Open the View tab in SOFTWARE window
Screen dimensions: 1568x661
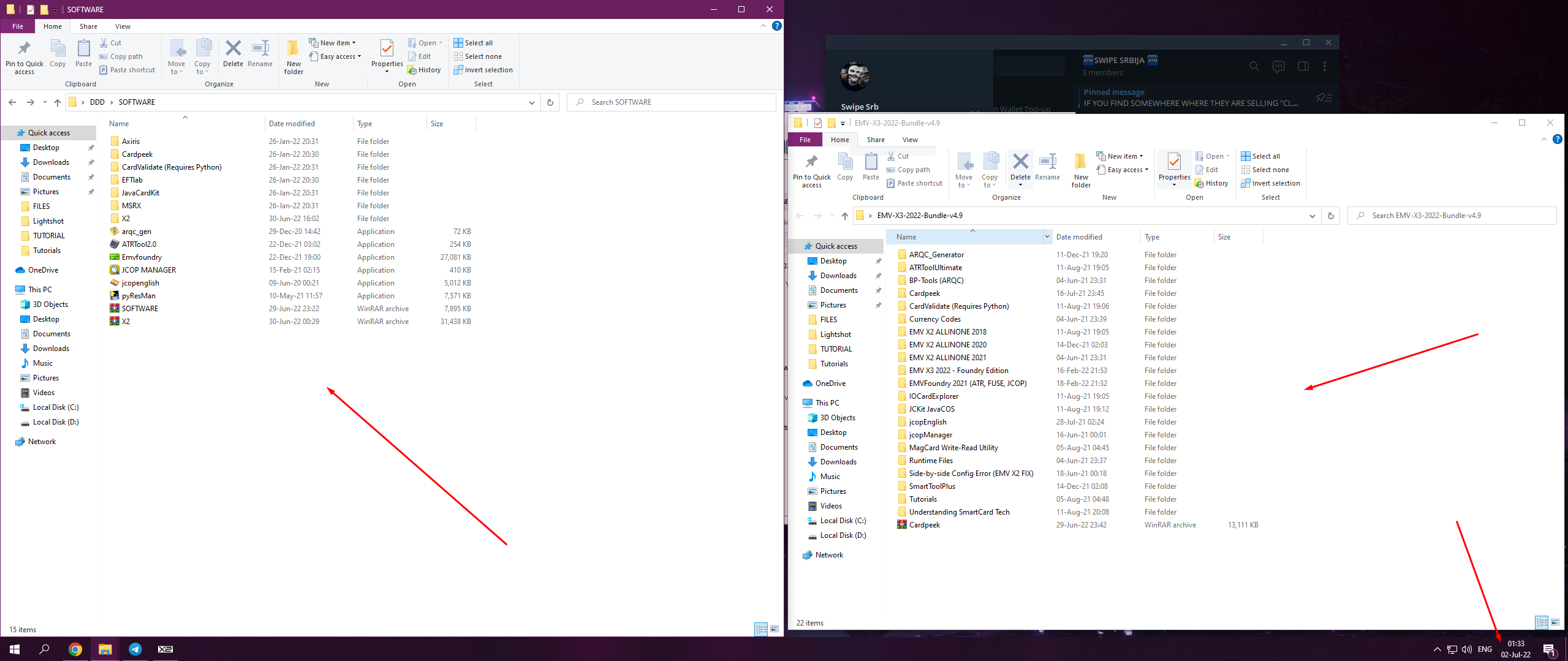coord(123,26)
